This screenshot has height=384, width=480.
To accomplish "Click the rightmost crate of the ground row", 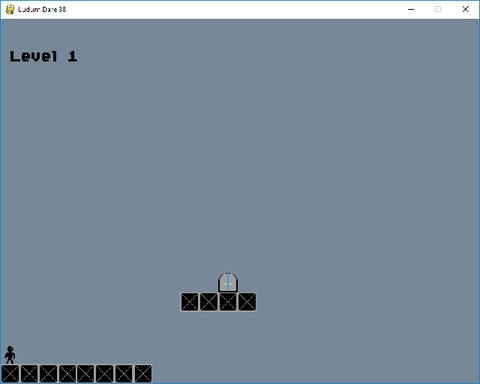I will (x=143, y=374).
